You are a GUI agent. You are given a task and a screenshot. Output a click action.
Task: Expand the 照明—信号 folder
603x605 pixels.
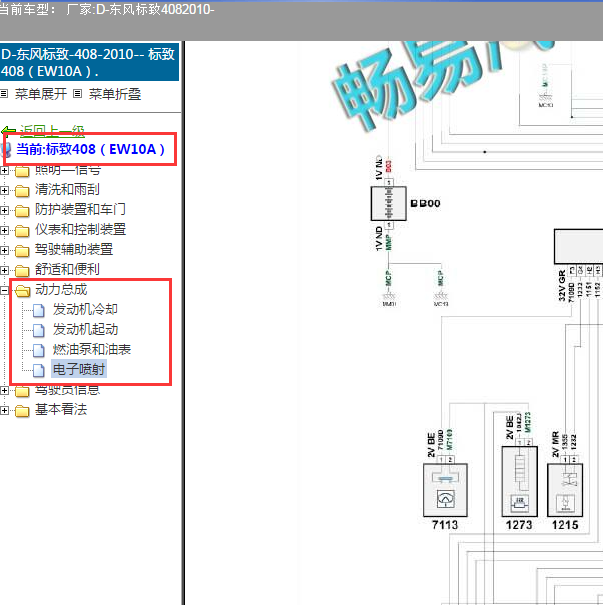(5, 170)
